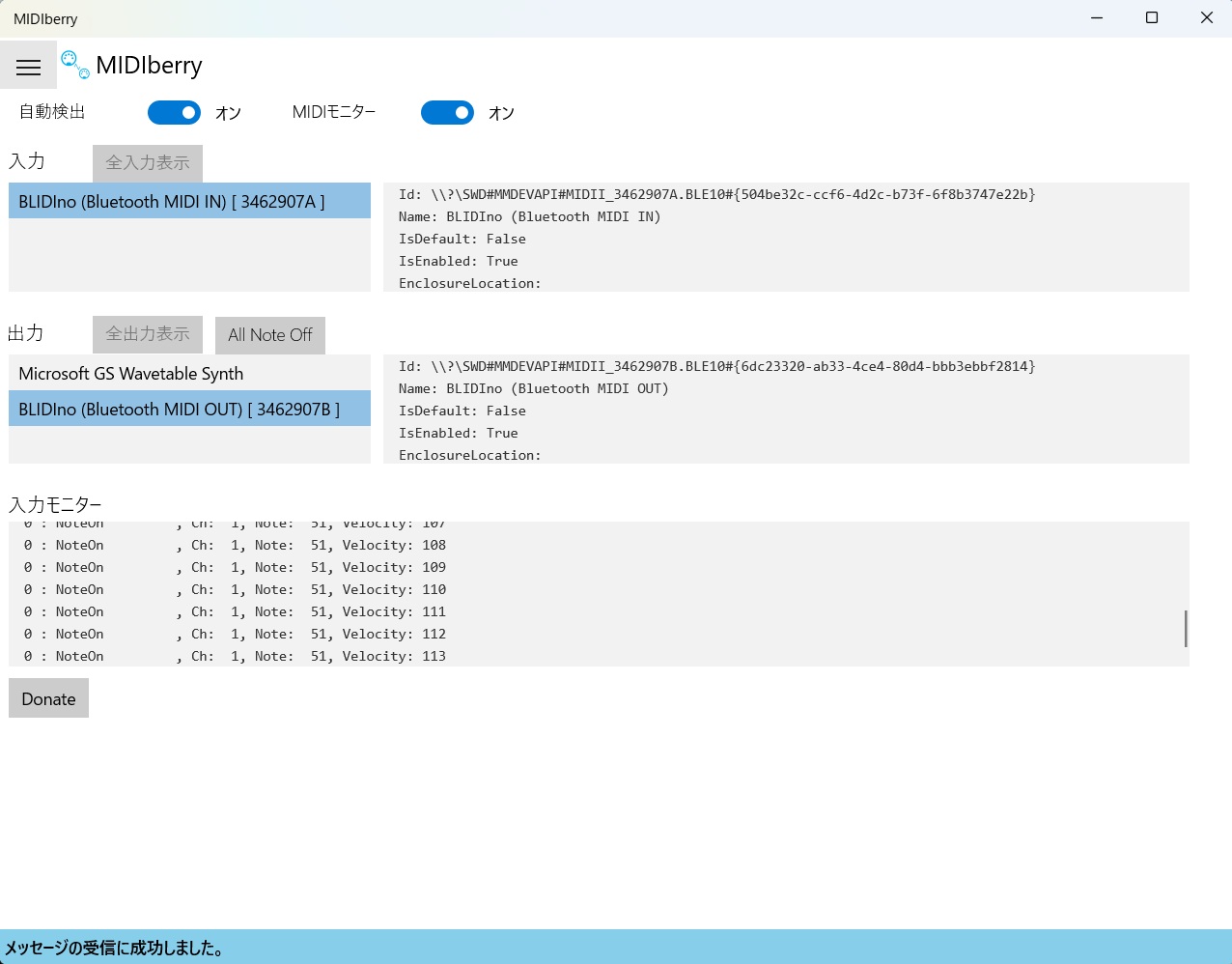Image resolution: width=1232 pixels, height=964 pixels.
Task: Select Microsoft GS Wavetable Synth output
Action: pyautogui.click(x=189, y=373)
